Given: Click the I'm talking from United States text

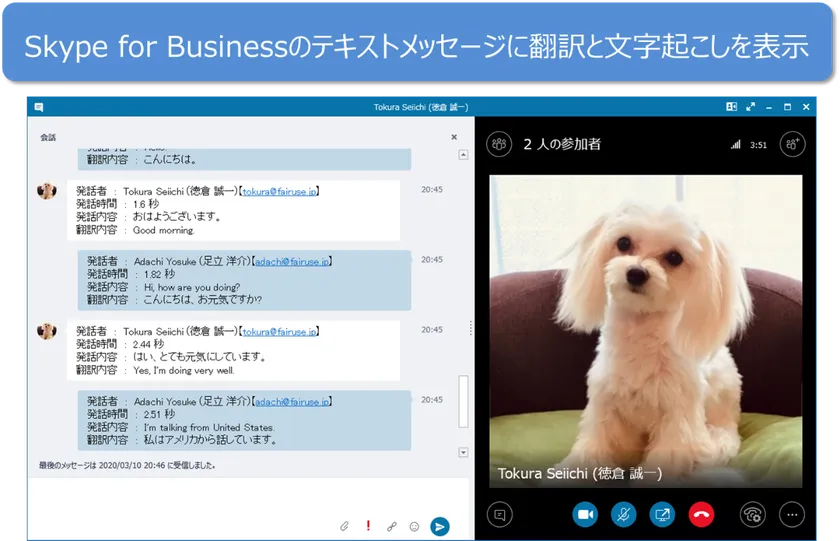Looking at the screenshot, I should [x=209, y=427].
